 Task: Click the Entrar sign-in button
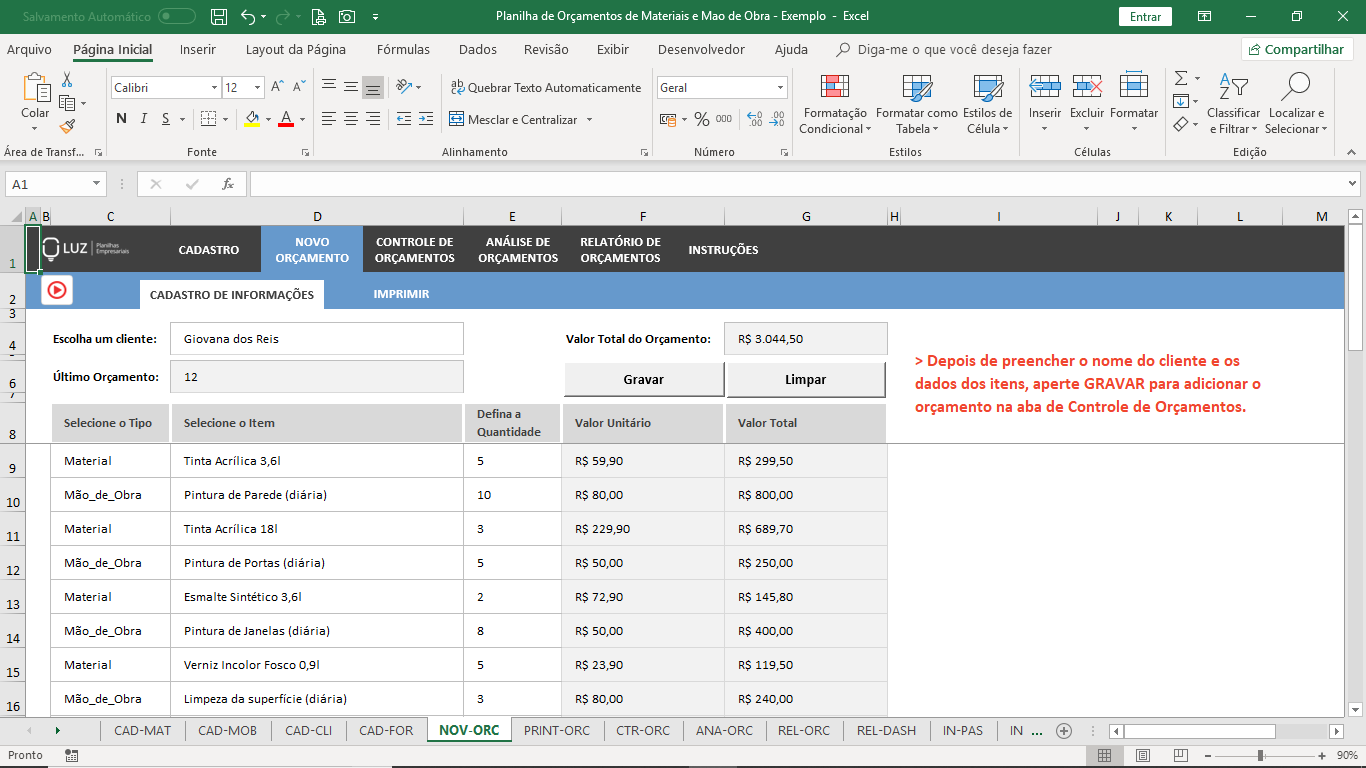pos(1146,16)
